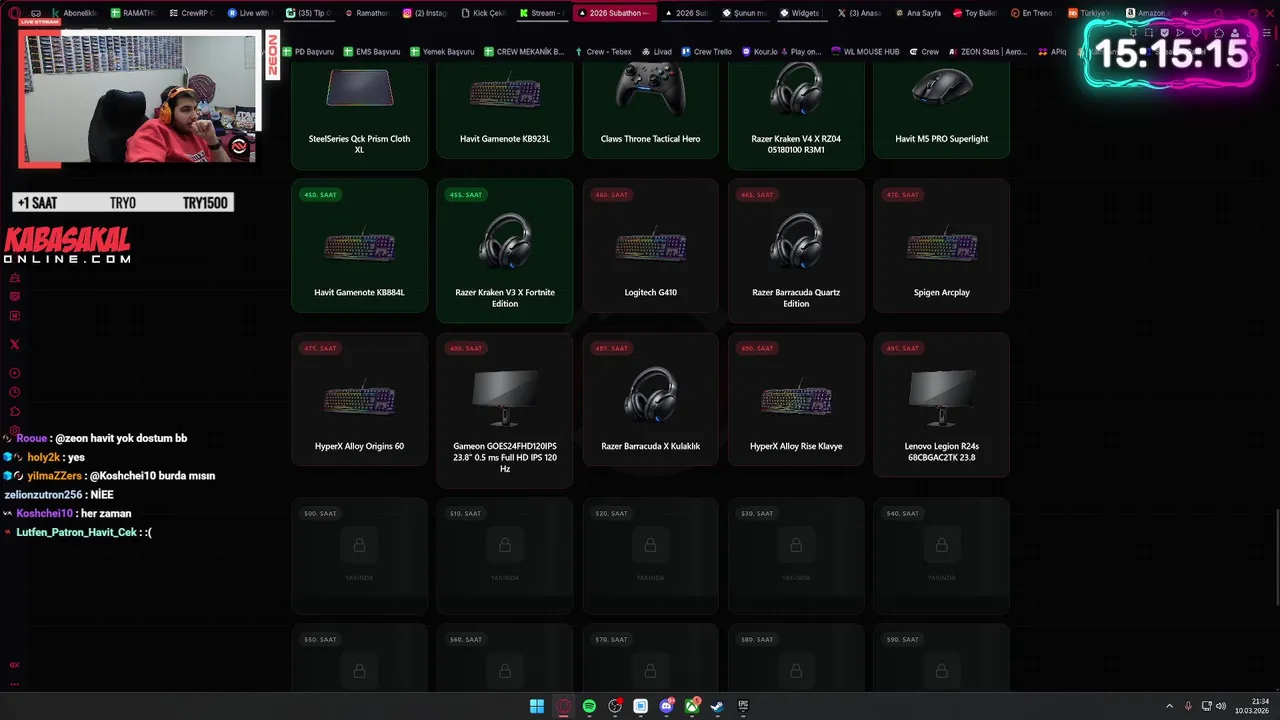Click the TRY1500 goal label

(205, 203)
